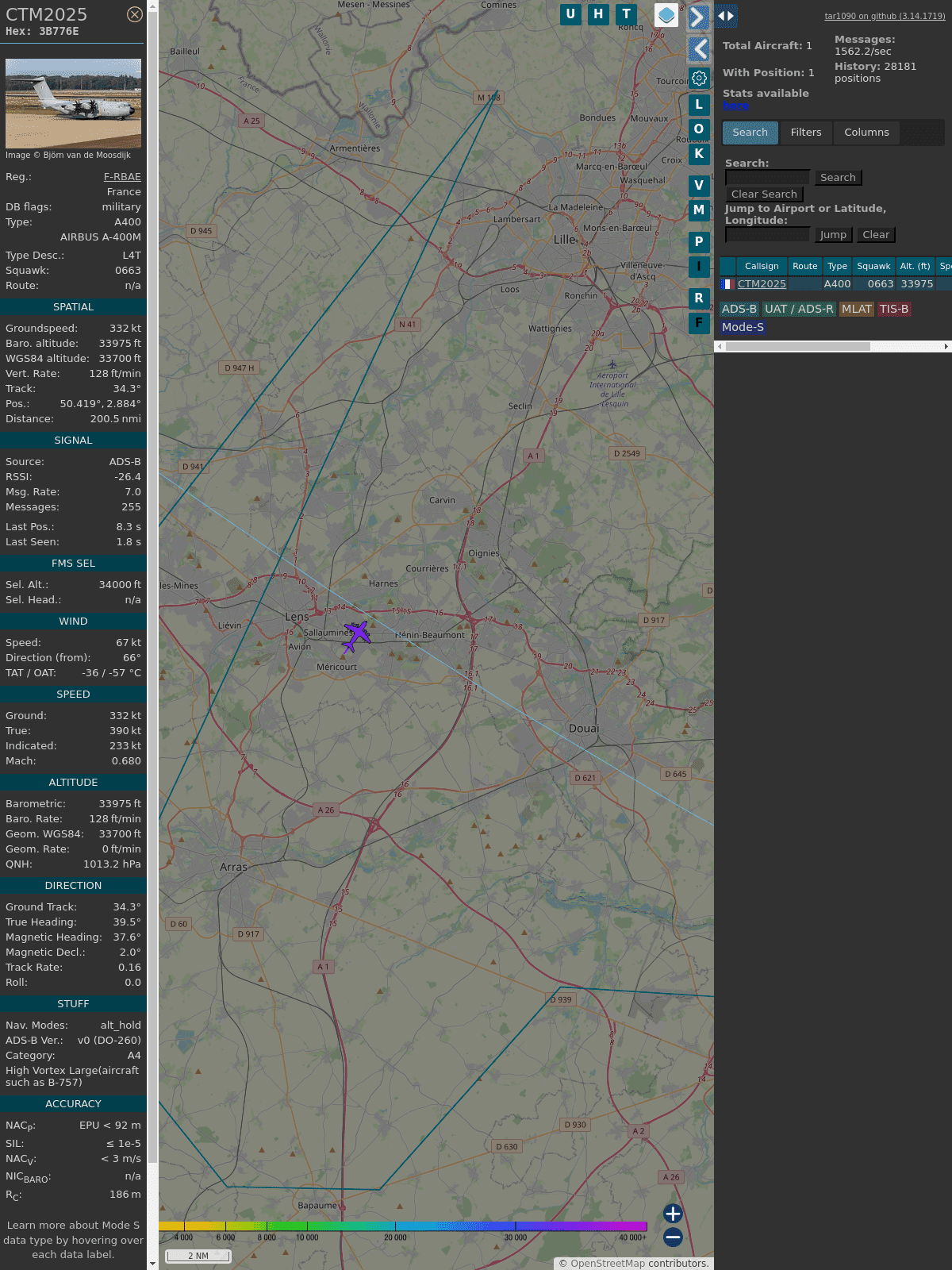Viewport: 952px width, 1270px height.
Task: Click the ADS-B source legend label
Action: tap(739, 310)
